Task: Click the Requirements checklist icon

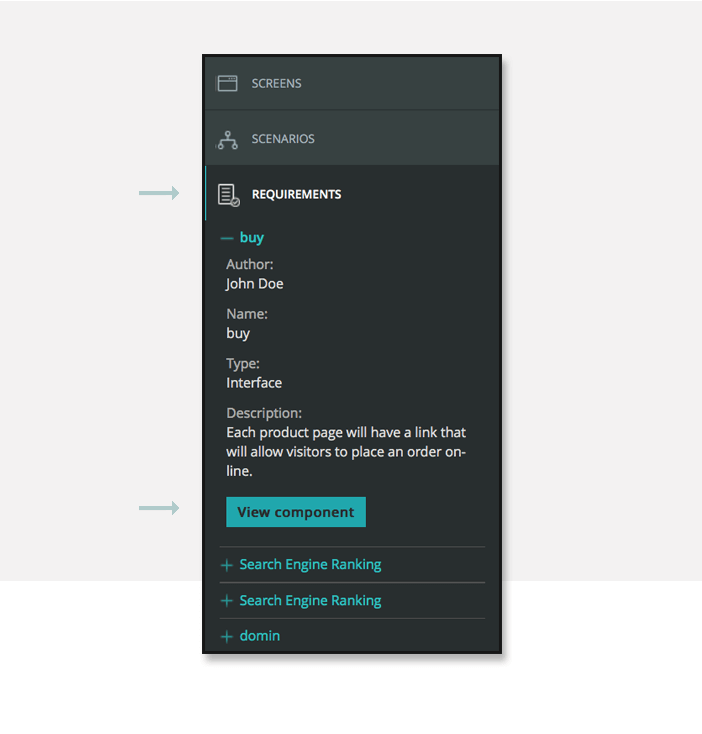Action: pyautogui.click(x=228, y=195)
